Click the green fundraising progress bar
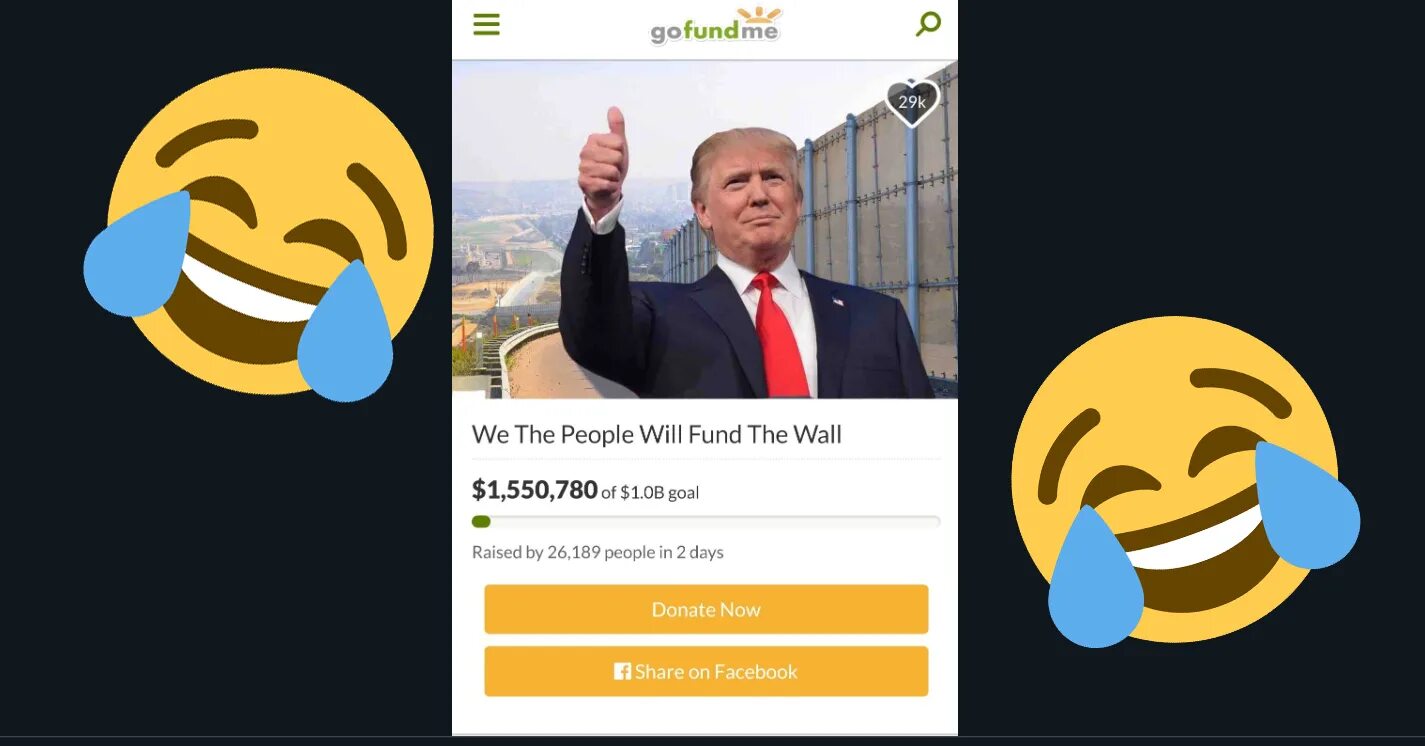 click(x=705, y=521)
